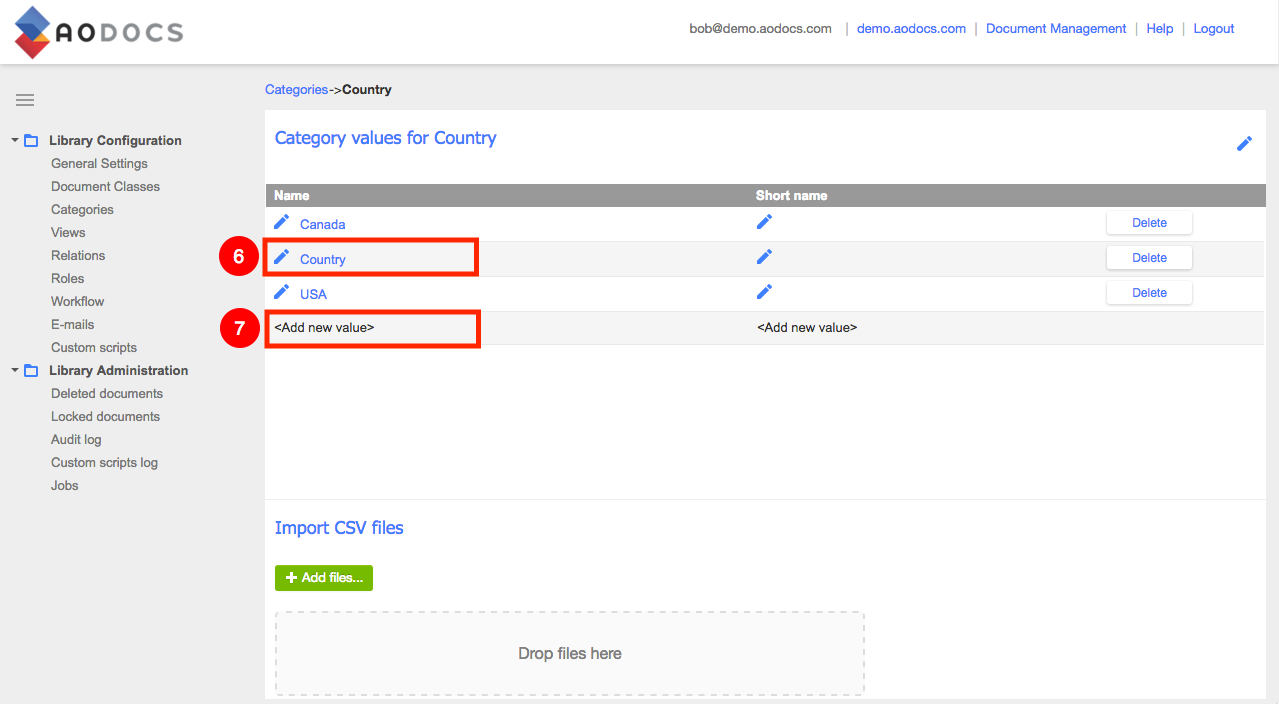Open Jobs page
Image resolution: width=1279 pixels, height=704 pixels.
(65, 486)
